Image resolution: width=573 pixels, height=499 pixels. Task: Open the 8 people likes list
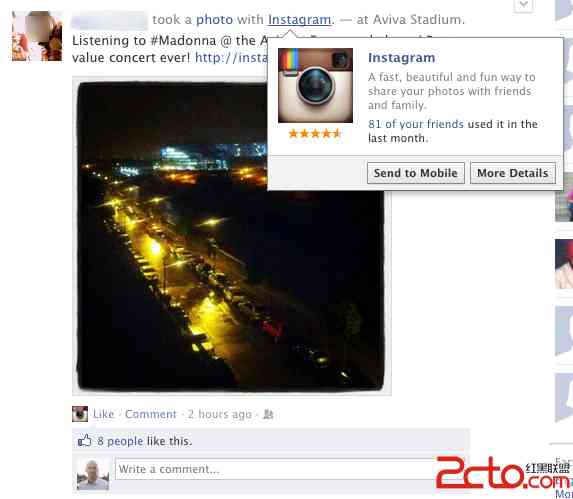click(x=120, y=441)
